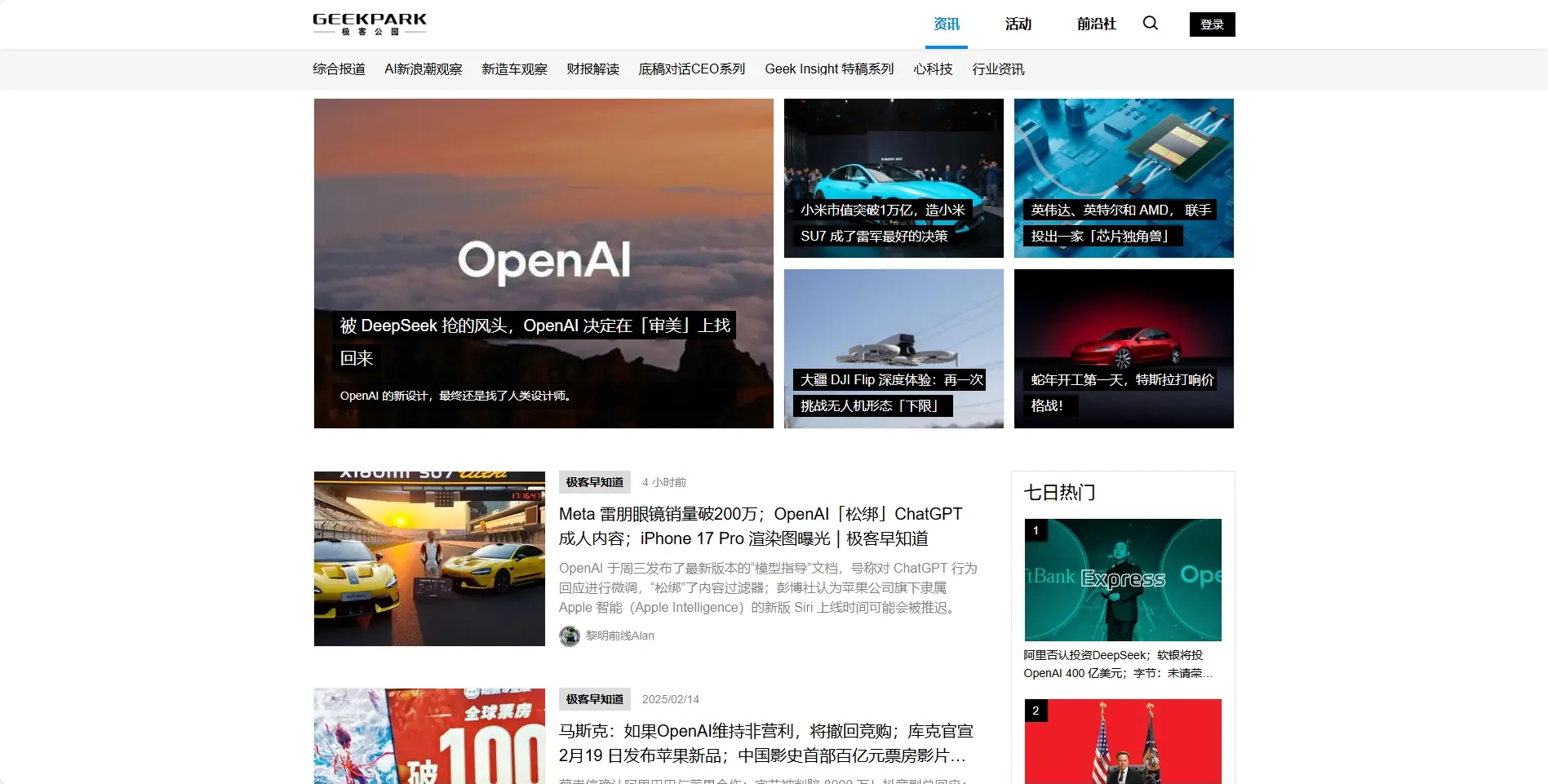Open headline about OpenAI 决定在审美上找回来
The image size is (1548, 784).
tap(536, 342)
